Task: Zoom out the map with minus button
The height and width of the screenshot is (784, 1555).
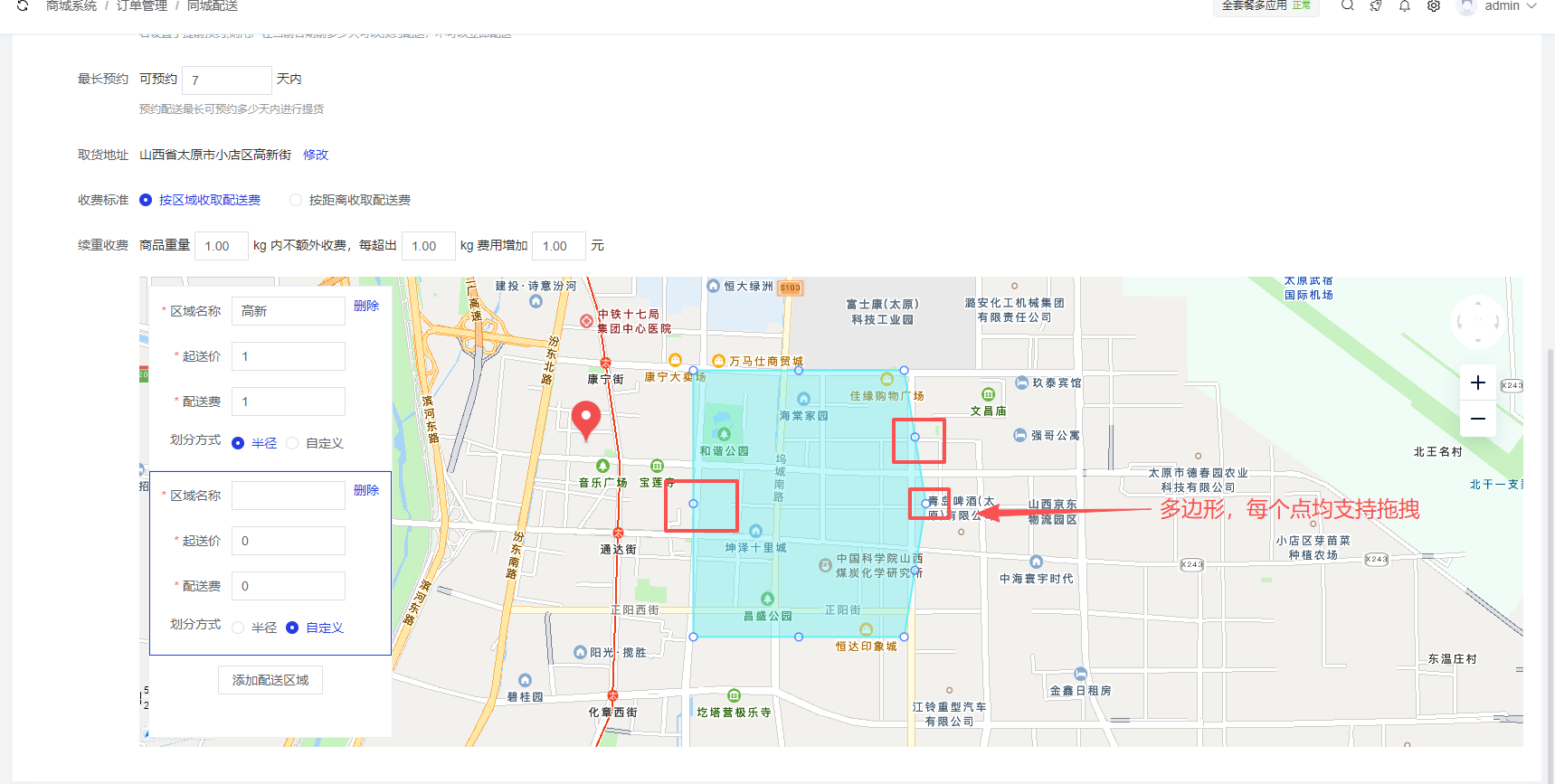Action: [1477, 419]
